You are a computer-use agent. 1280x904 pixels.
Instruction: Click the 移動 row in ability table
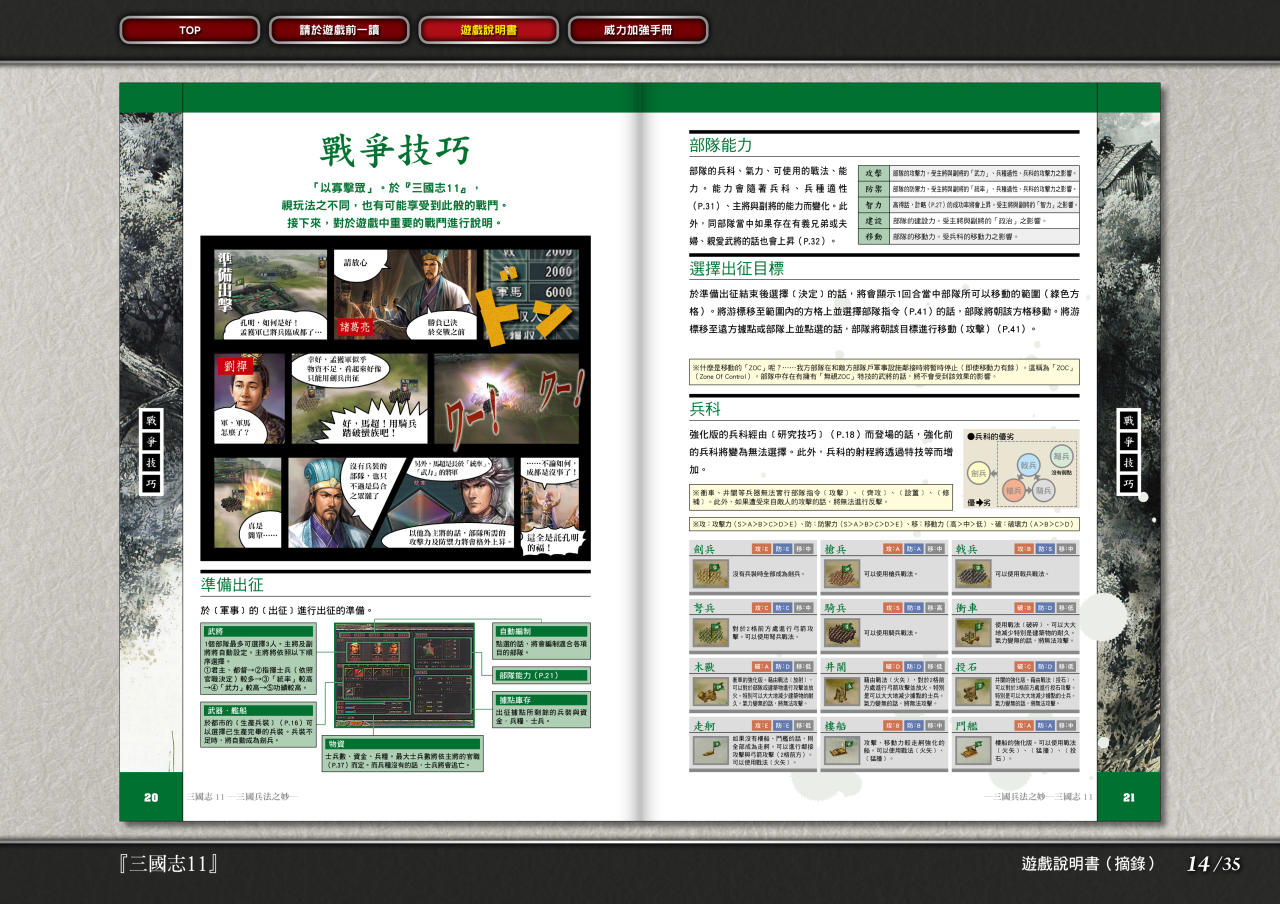[969, 237]
